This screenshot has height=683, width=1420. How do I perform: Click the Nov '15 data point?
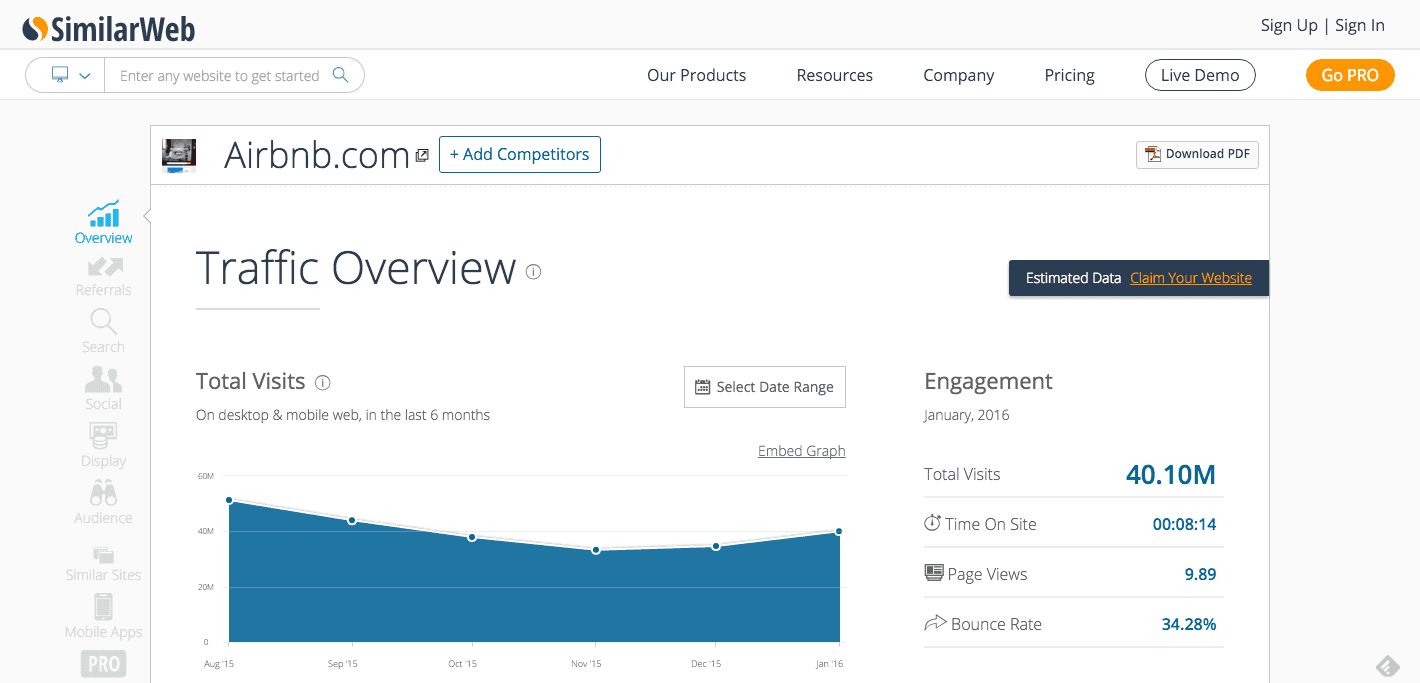click(x=596, y=550)
